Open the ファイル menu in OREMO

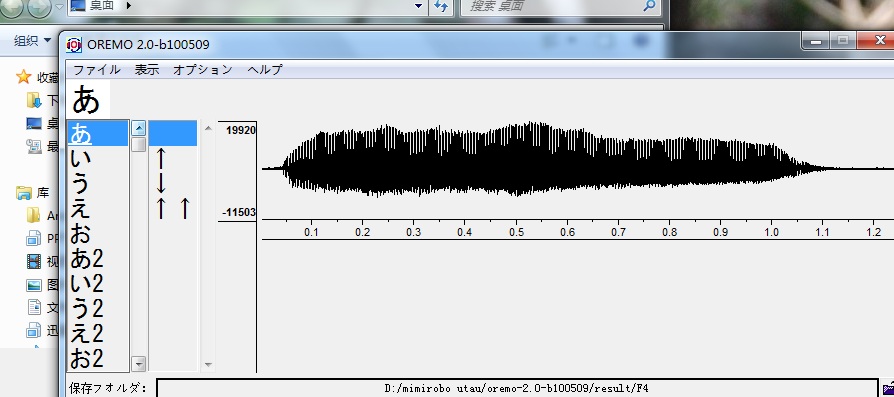[96, 70]
